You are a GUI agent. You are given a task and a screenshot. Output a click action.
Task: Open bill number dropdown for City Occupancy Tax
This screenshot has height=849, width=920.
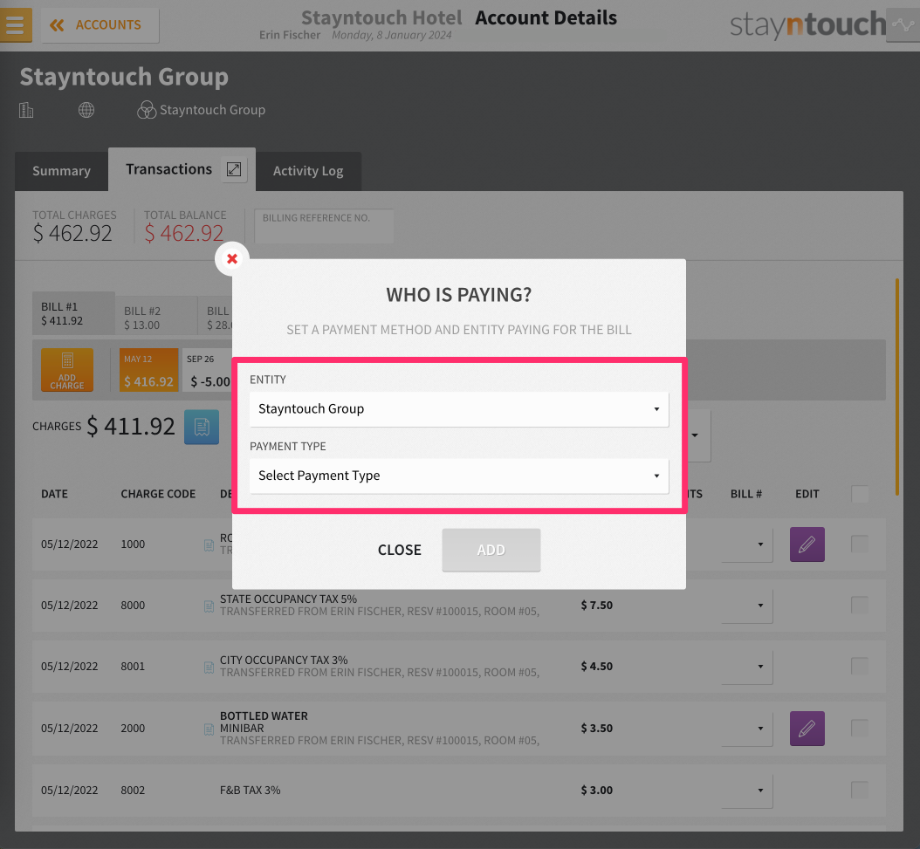[x=747, y=667]
